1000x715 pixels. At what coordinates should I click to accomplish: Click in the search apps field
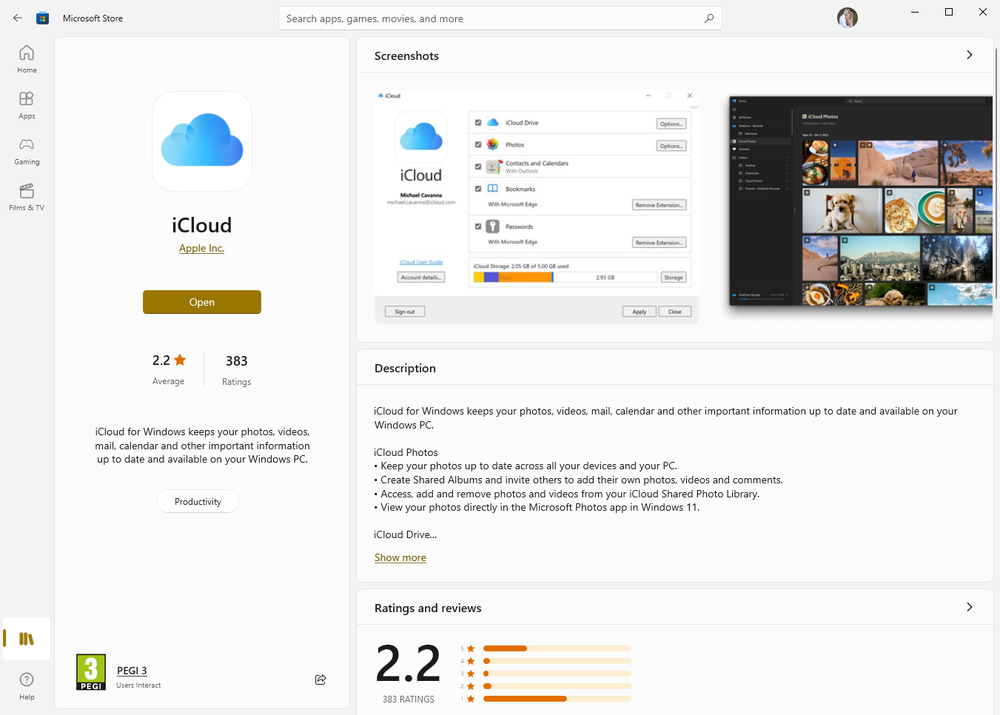point(500,18)
